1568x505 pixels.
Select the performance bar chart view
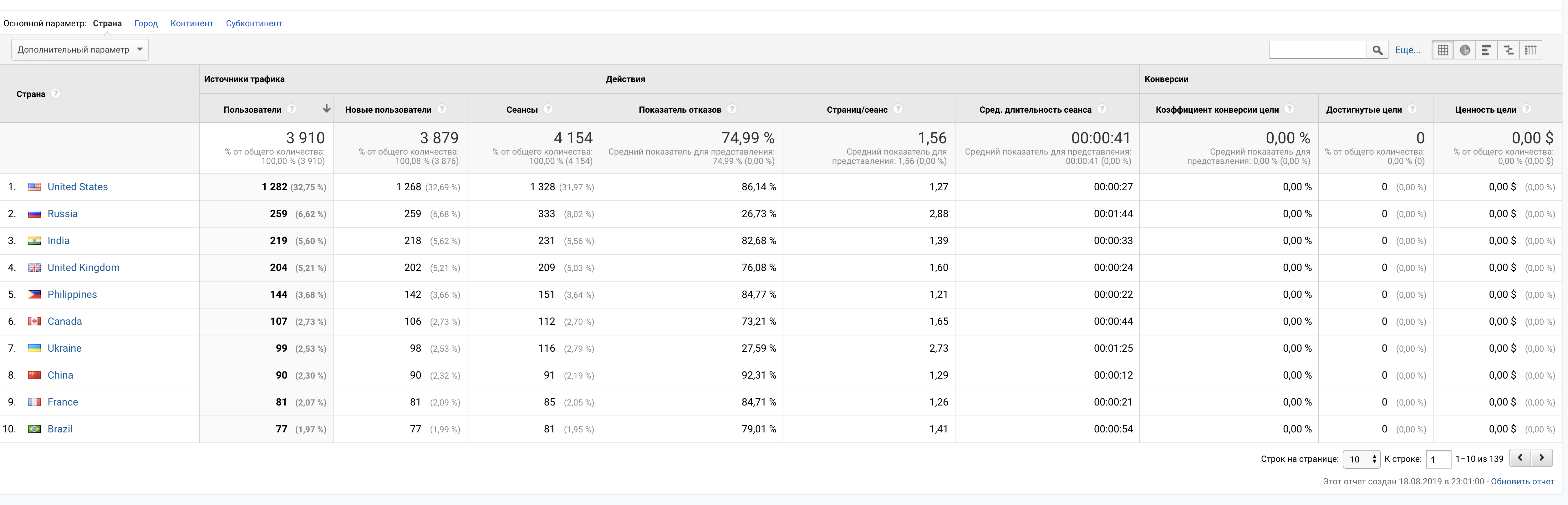[1486, 50]
